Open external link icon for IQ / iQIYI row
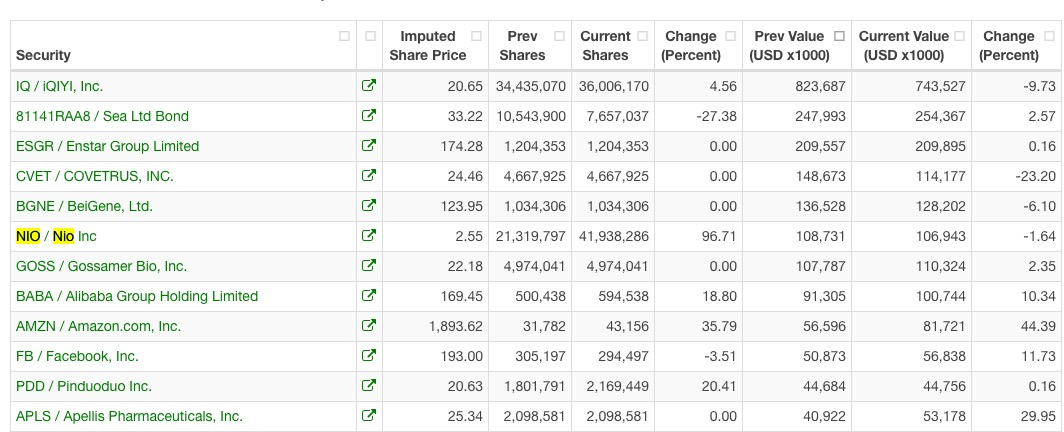This screenshot has height=432, width=1064. (x=368, y=85)
